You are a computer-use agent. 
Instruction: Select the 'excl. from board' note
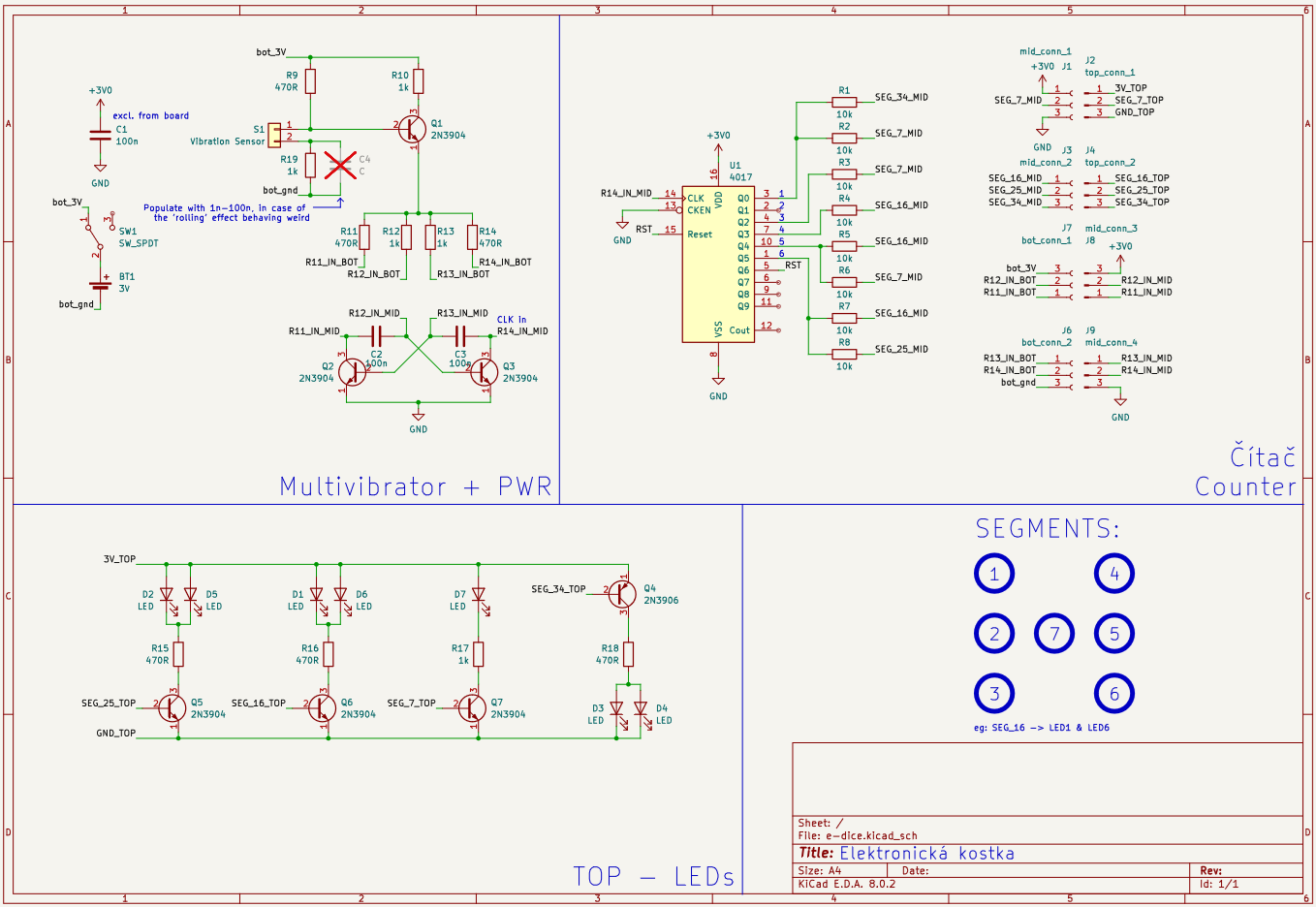(x=151, y=116)
